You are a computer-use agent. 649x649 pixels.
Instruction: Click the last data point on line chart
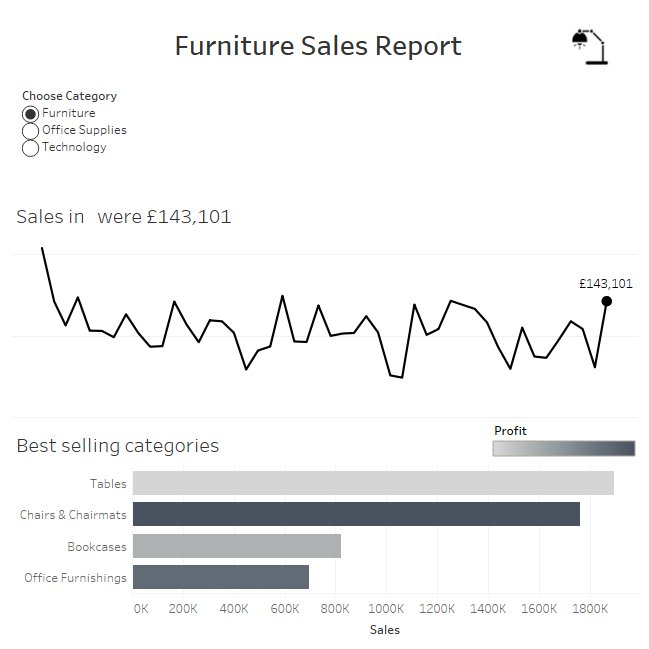pos(607,301)
